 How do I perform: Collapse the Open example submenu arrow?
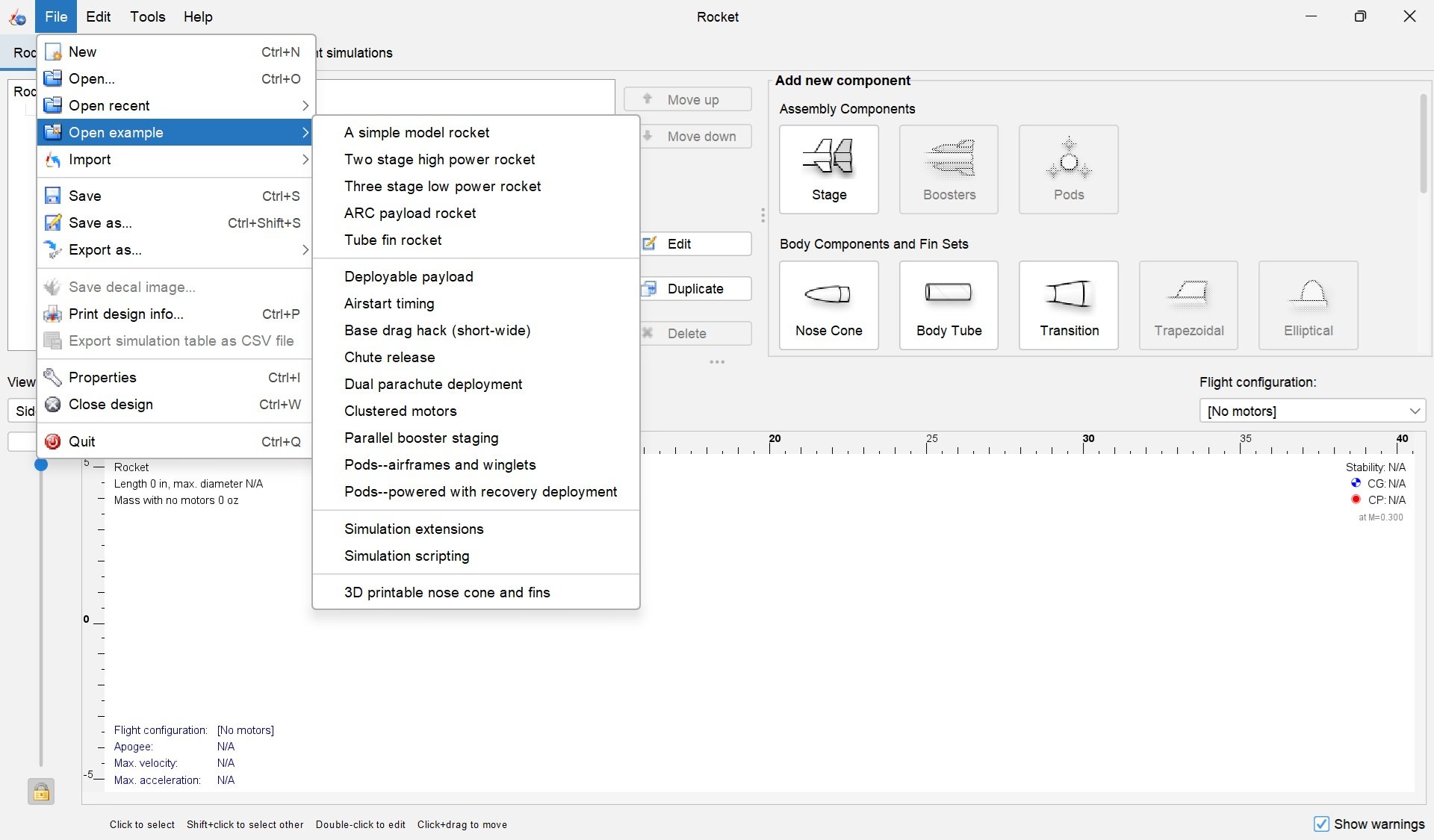point(305,133)
